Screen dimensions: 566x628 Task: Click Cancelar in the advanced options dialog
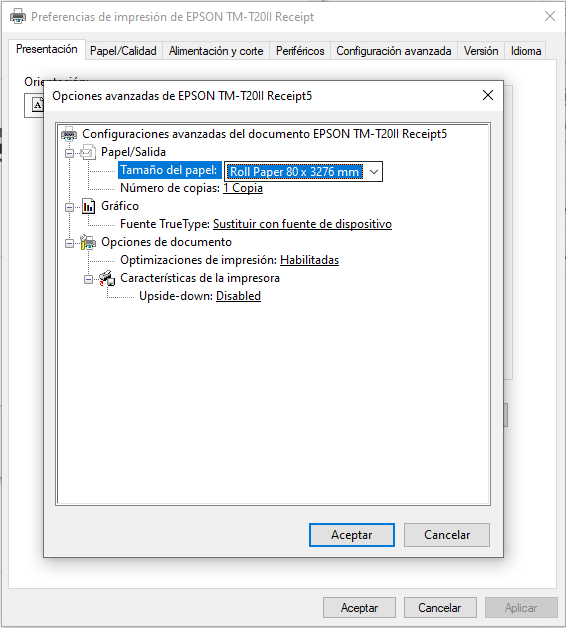[x=447, y=535]
